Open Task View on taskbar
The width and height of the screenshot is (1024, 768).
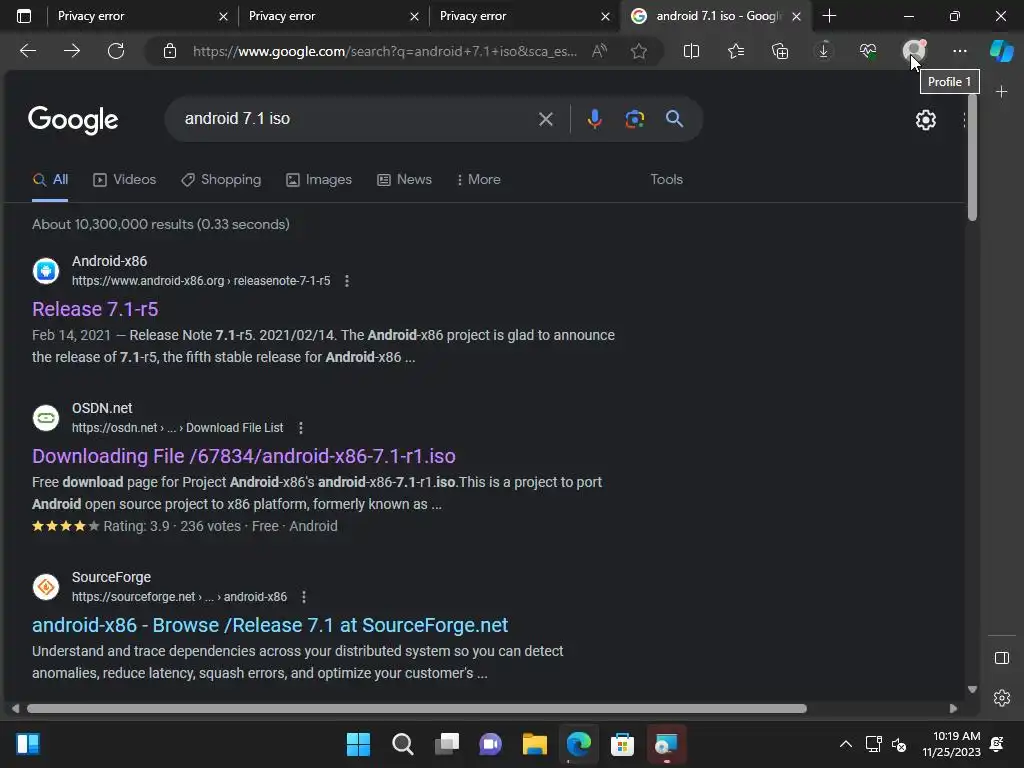[447, 744]
